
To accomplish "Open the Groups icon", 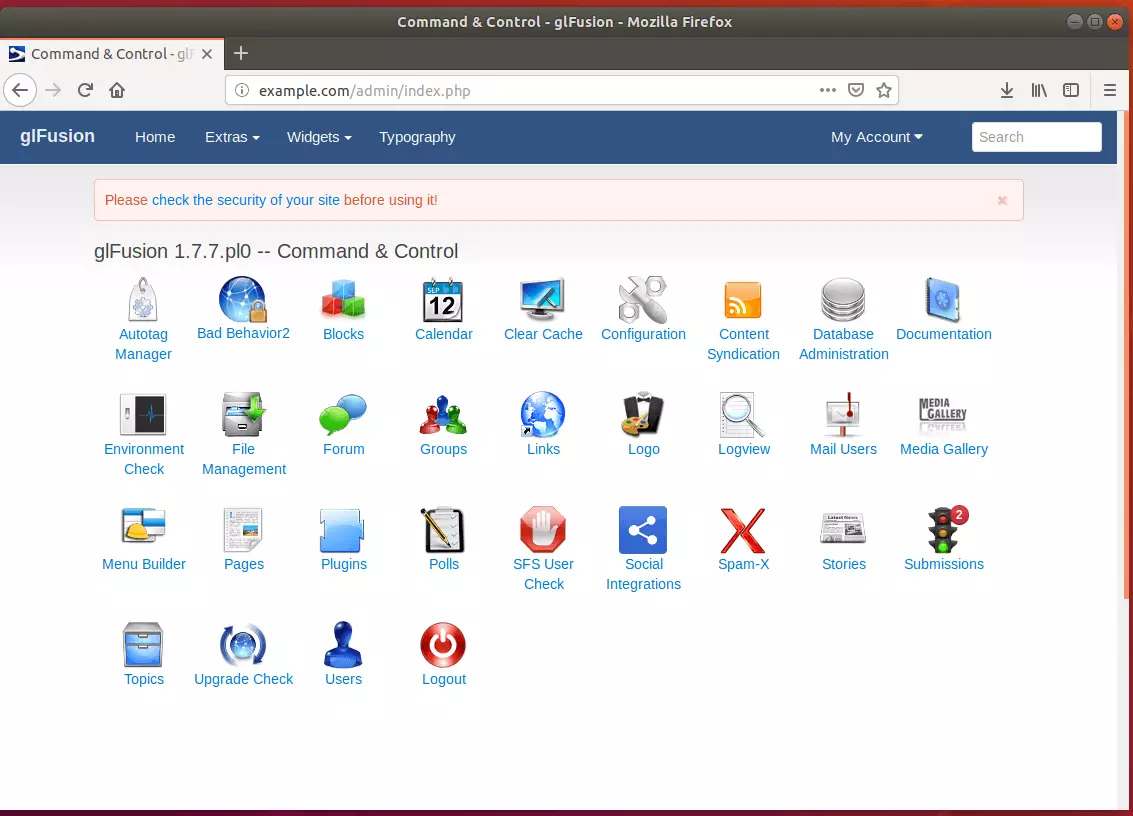I will [x=443, y=414].
